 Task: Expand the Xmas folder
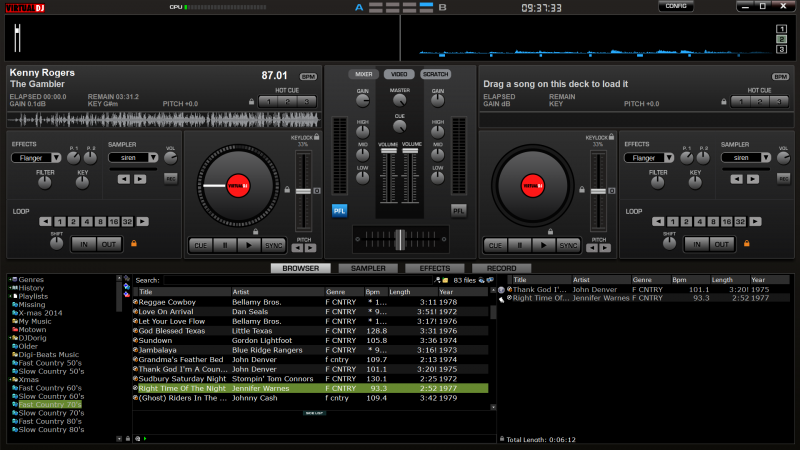[x=10, y=380]
